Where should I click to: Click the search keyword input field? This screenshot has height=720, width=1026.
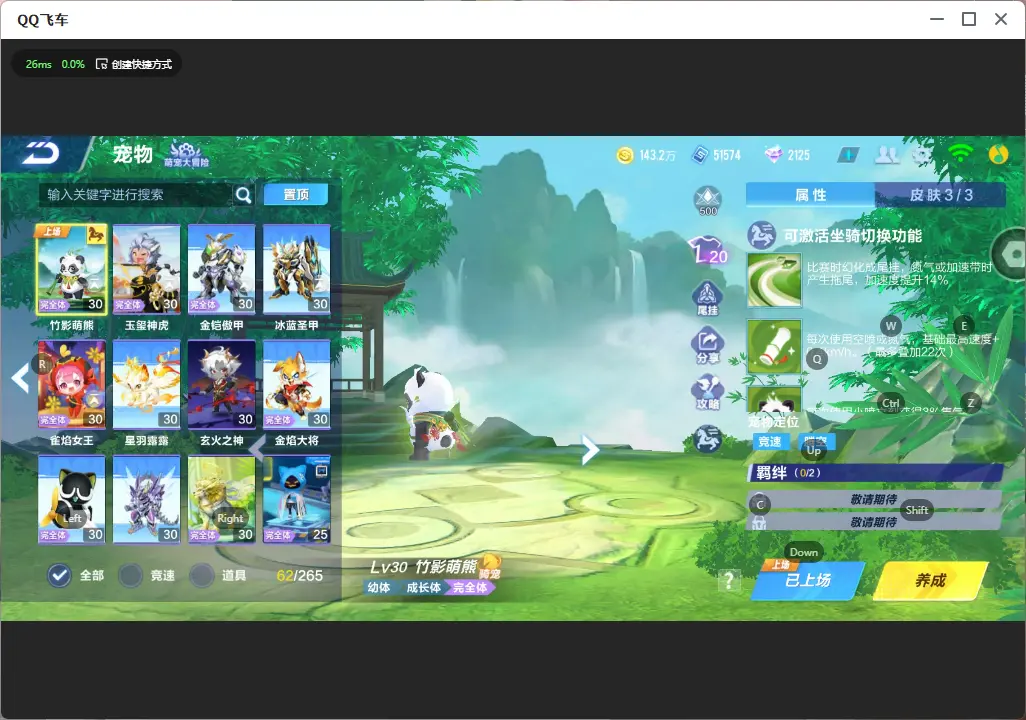coord(135,194)
